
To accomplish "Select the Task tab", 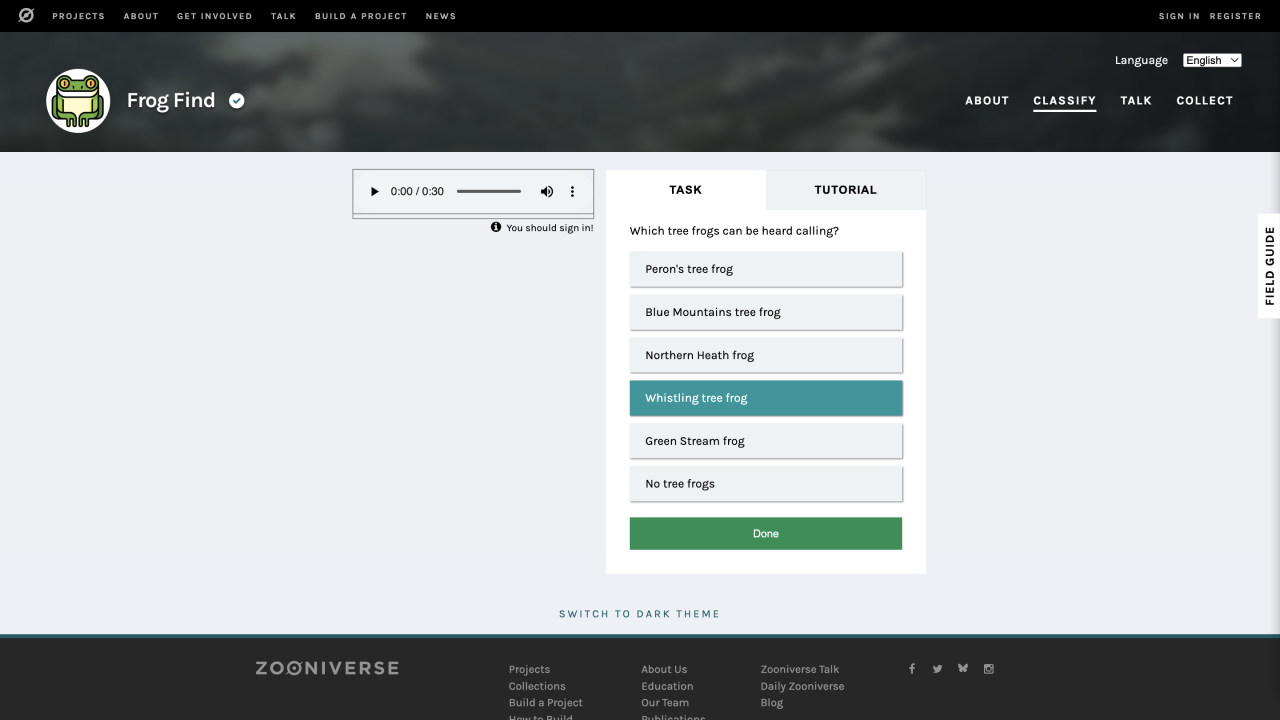I will [x=686, y=190].
